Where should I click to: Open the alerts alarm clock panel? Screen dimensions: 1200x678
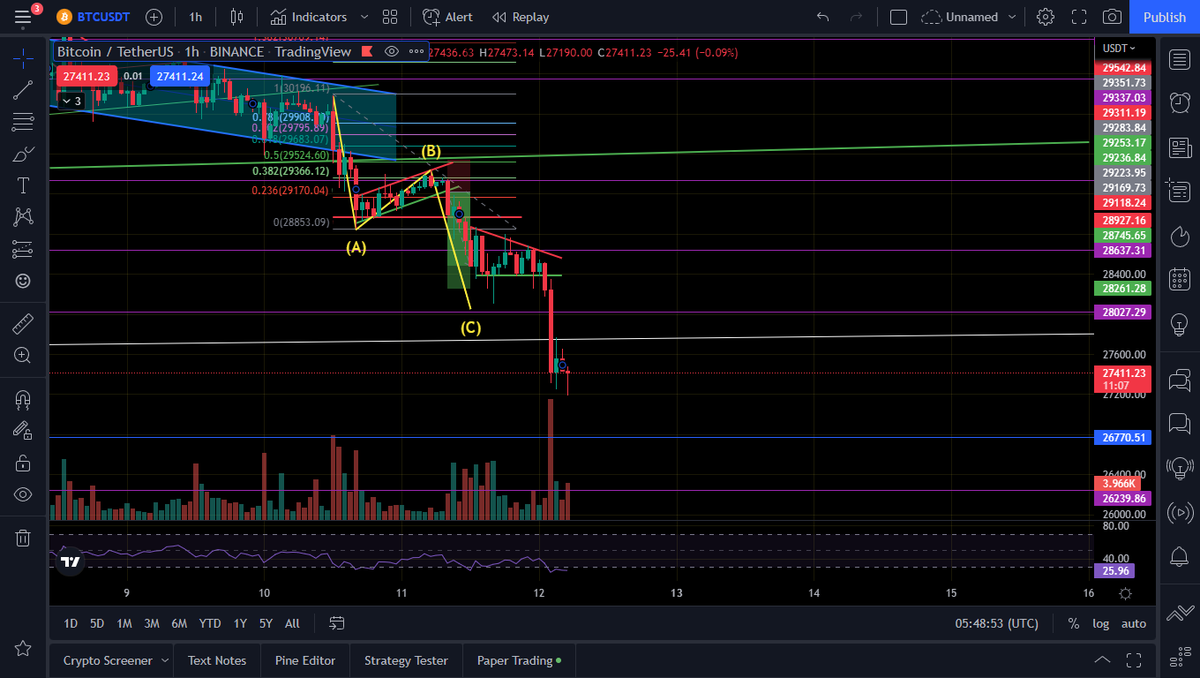[x=1179, y=103]
